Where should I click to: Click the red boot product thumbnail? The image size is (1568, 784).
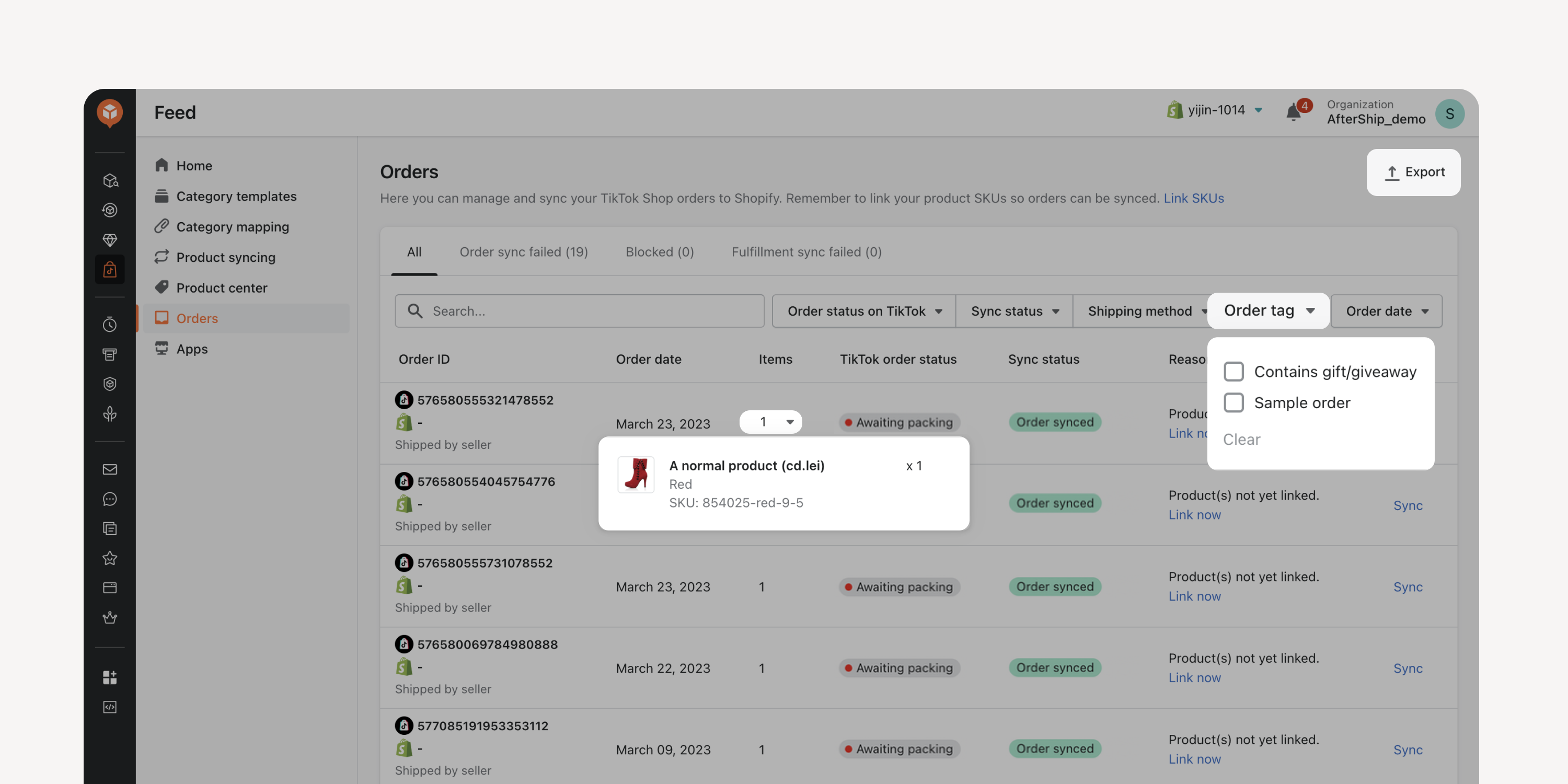[636, 474]
